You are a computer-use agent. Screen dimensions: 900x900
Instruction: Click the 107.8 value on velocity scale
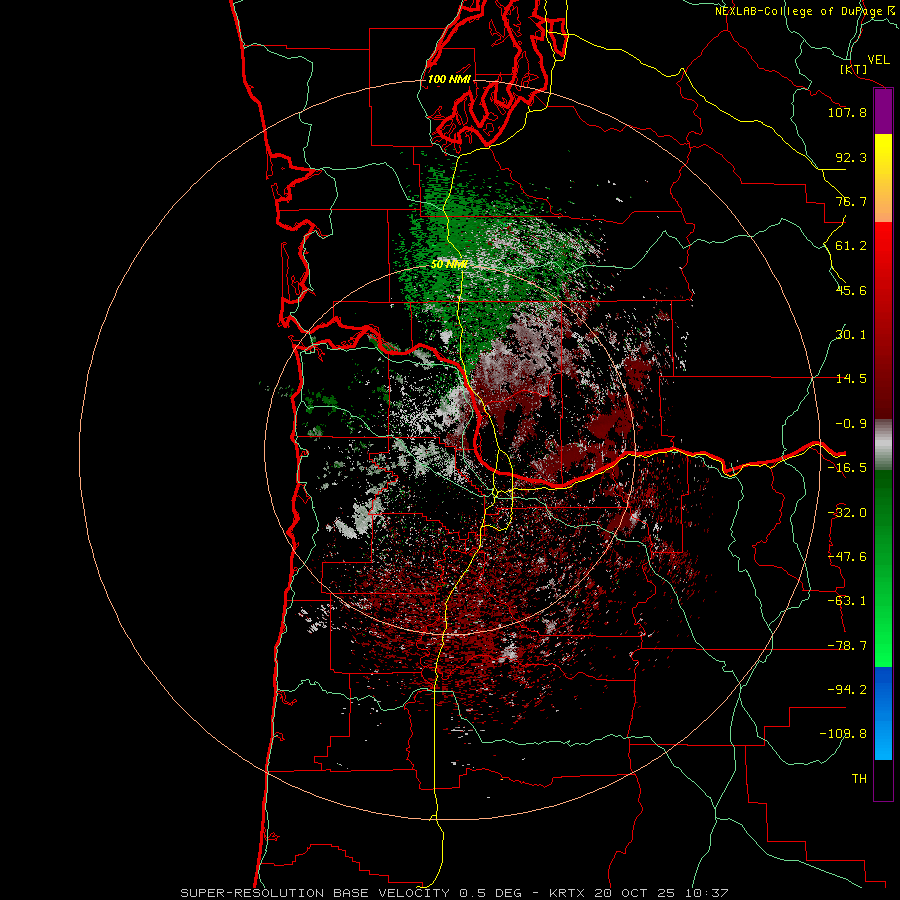pyautogui.click(x=847, y=112)
